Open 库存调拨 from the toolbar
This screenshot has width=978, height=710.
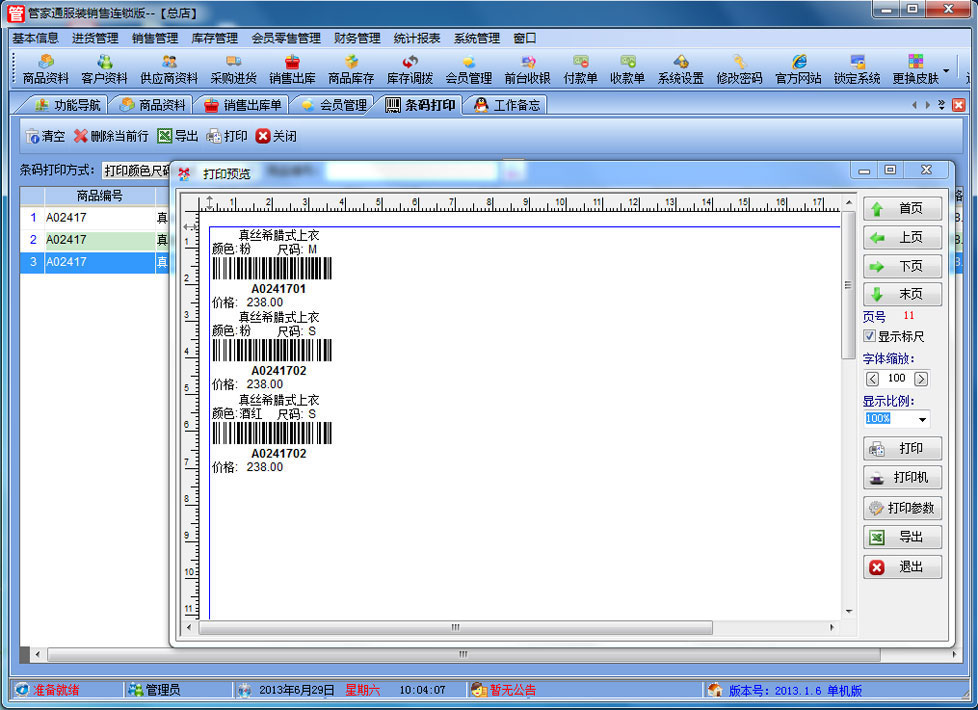[410, 69]
